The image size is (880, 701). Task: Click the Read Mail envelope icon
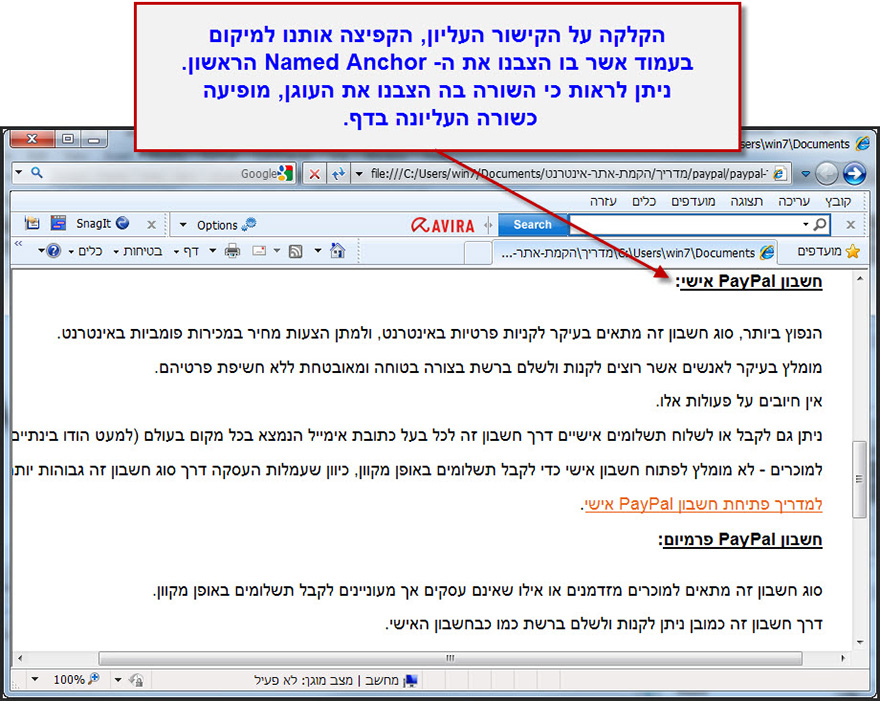click(x=259, y=250)
